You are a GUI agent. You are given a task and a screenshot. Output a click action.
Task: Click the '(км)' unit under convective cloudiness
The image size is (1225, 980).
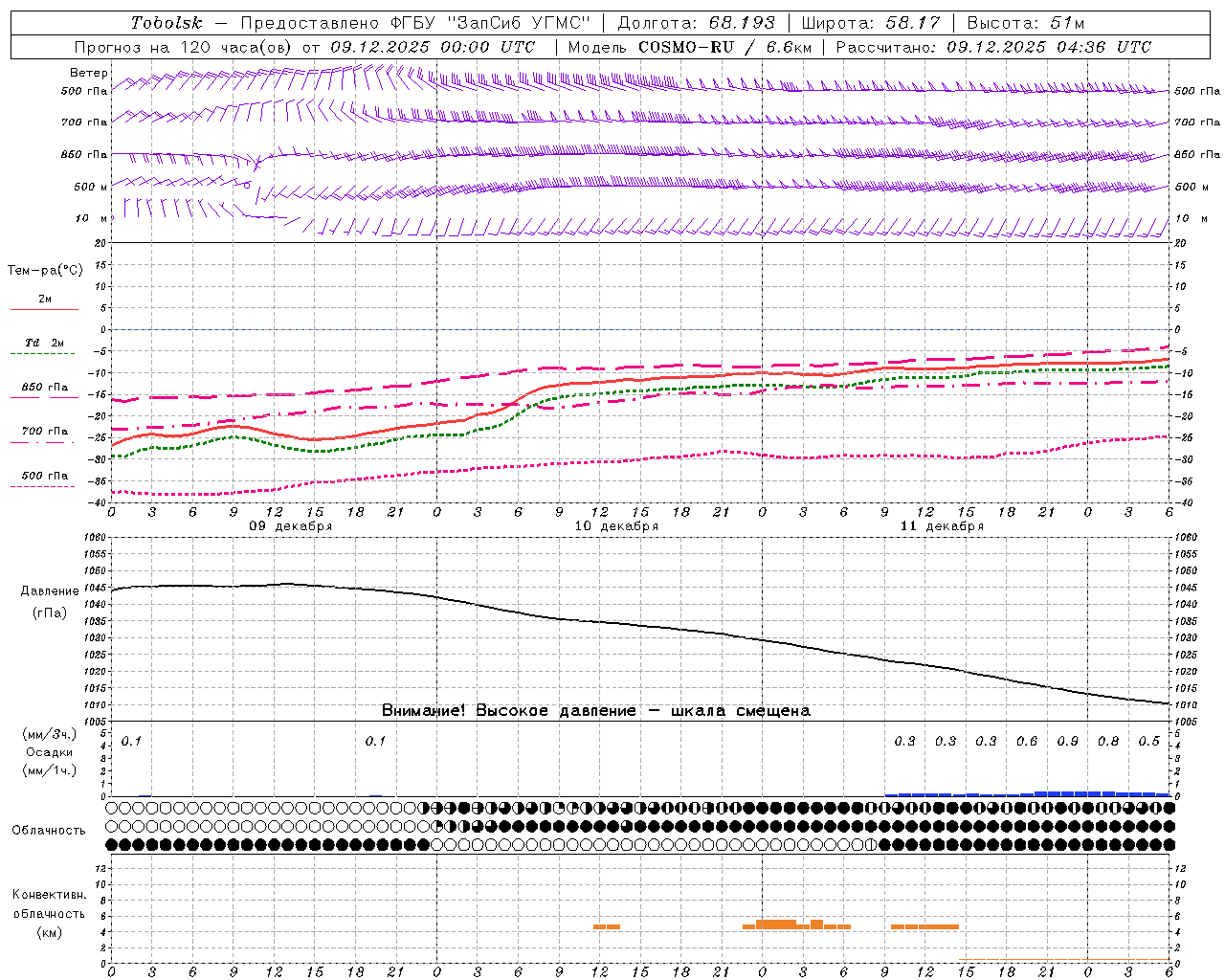tap(50, 932)
